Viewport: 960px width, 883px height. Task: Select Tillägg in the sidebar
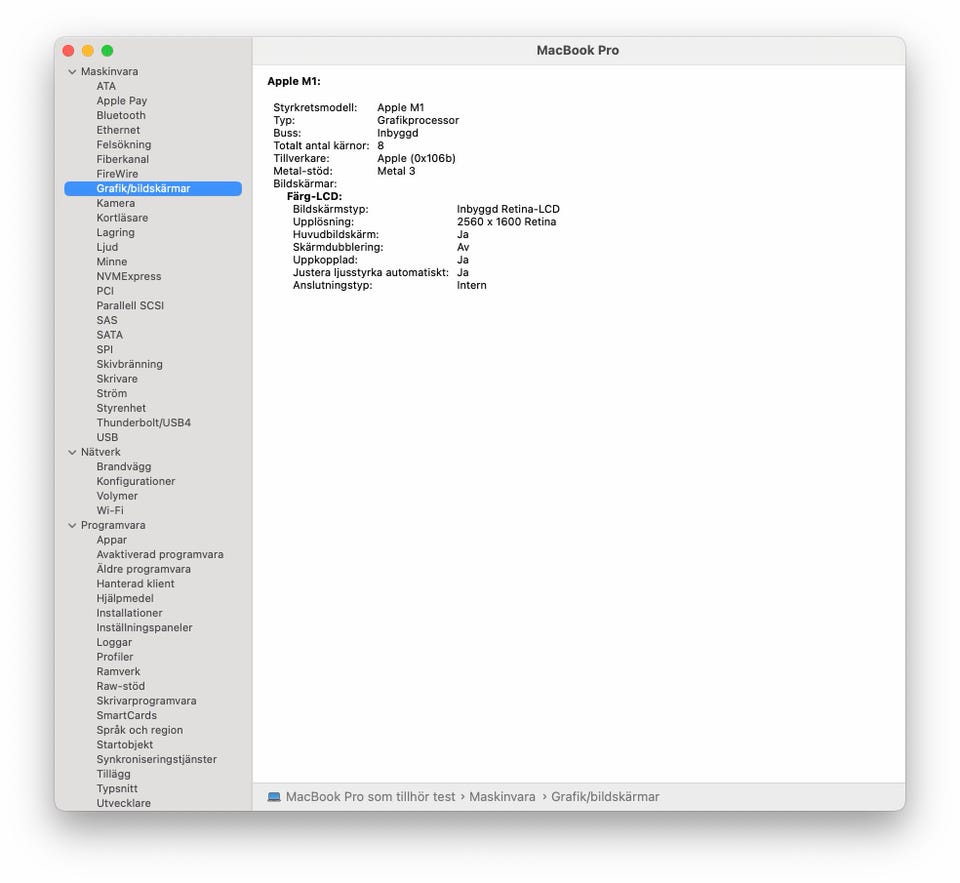tap(113, 775)
